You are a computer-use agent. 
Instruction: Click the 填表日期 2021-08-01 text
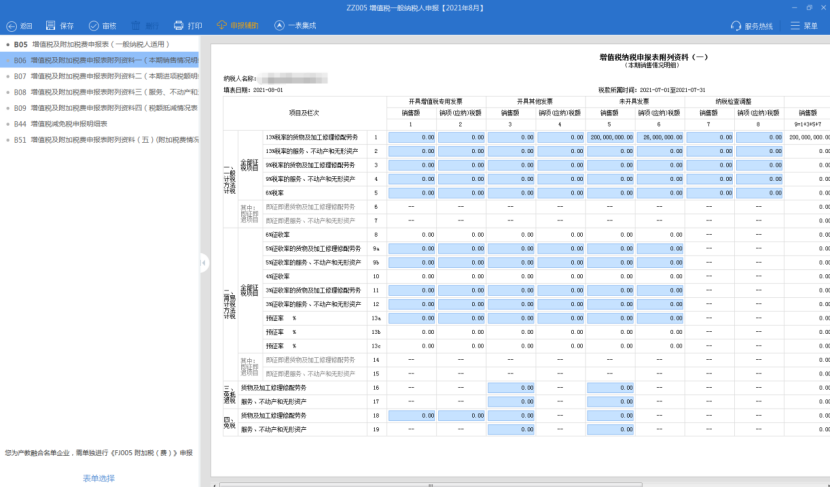pyautogui.click(x=253, y=90)
